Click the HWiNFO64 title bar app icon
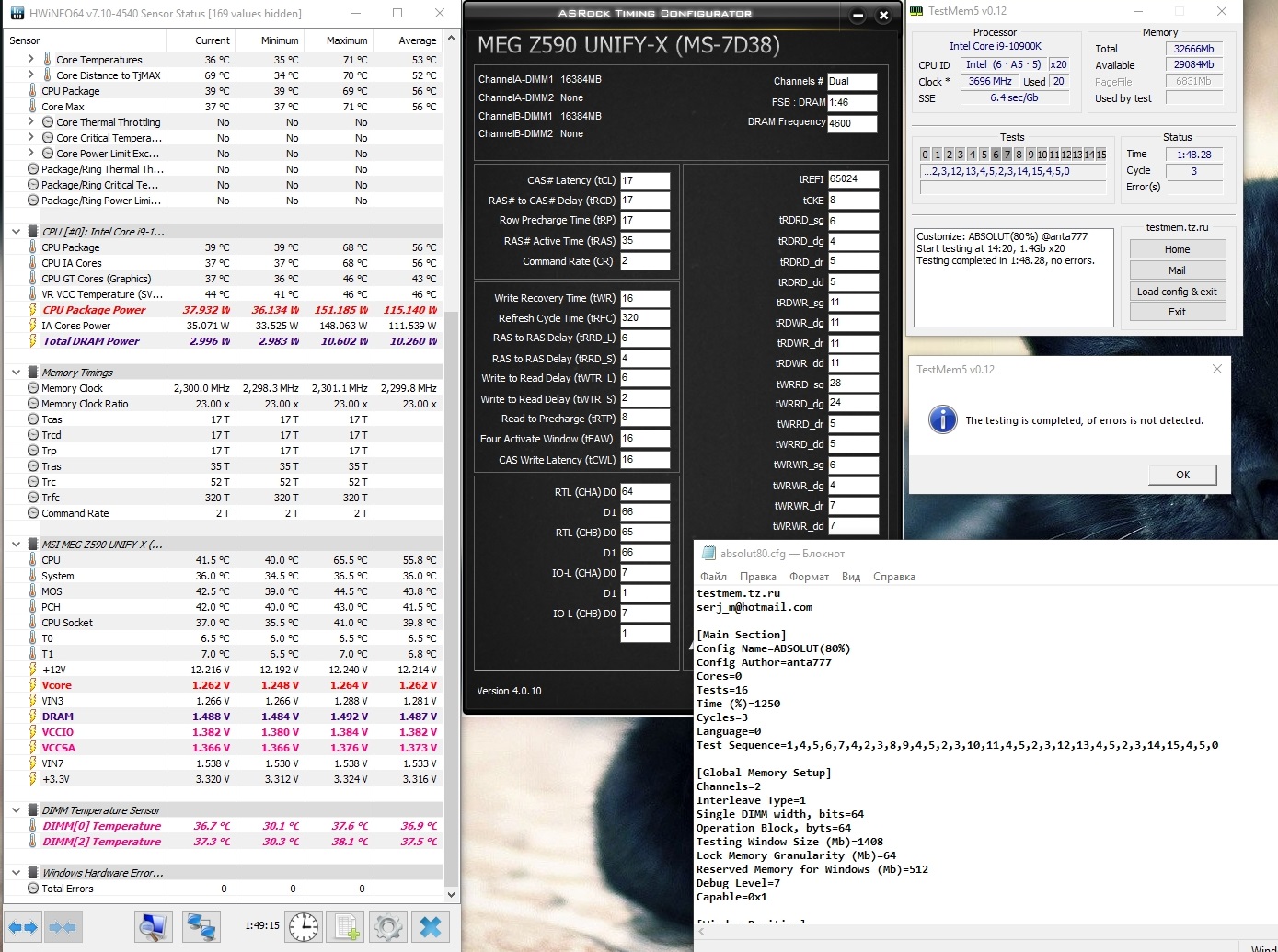This screenshot has width=1278, height=952. 17,13
